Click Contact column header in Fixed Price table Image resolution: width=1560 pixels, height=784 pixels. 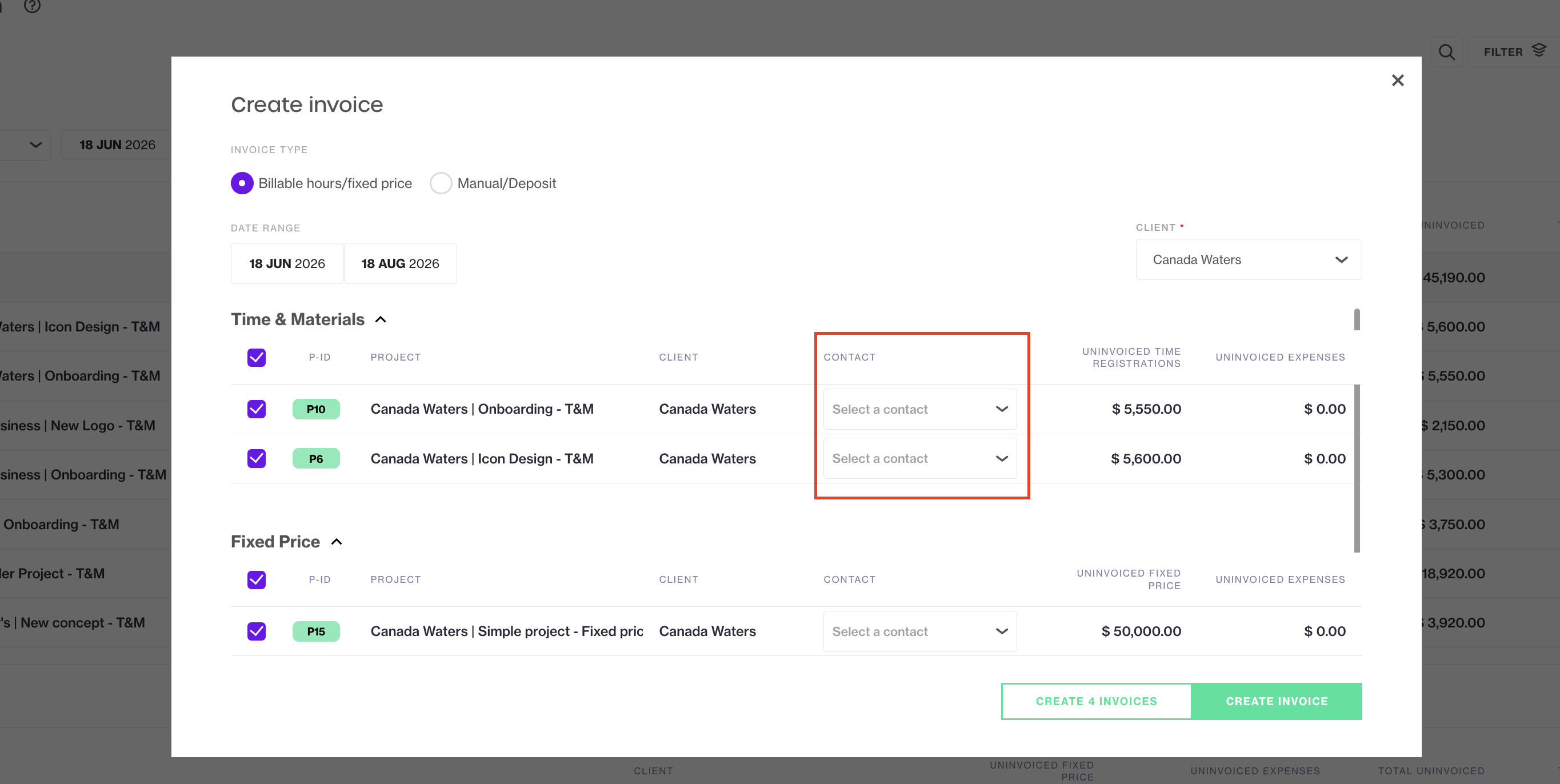849,579
